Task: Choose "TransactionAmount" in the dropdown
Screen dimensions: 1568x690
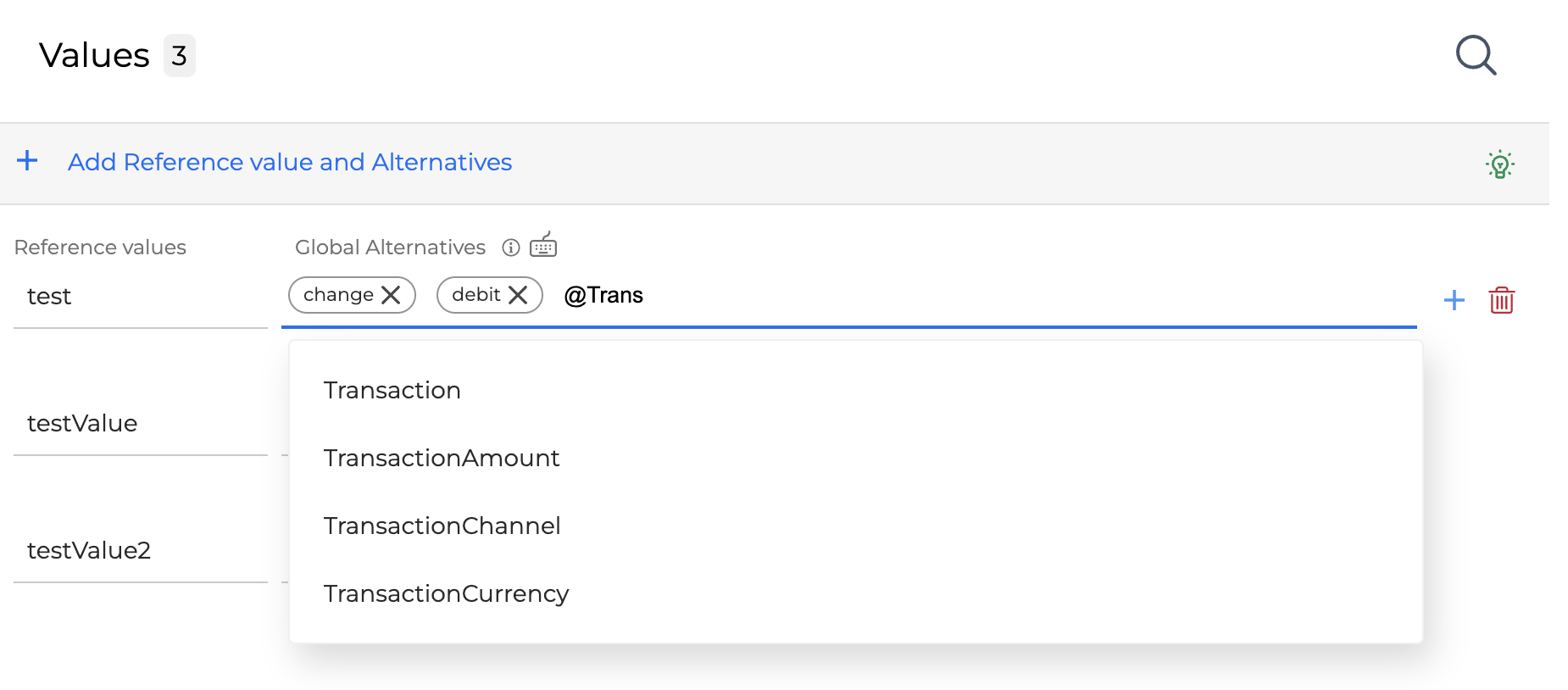Action: point(442,458)
